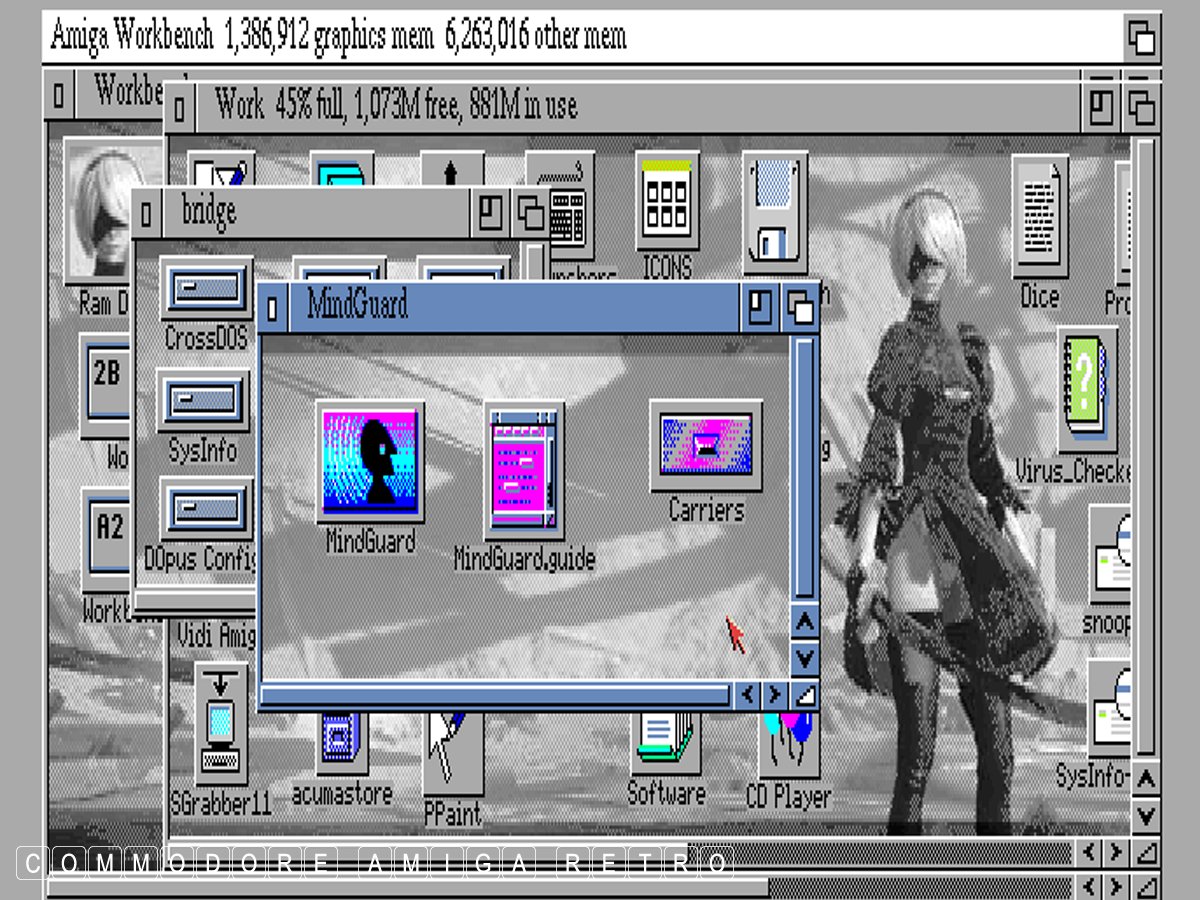Click the MindGuard window depth gadget
Screen dimensions: 1200x900
click(800, 307)
